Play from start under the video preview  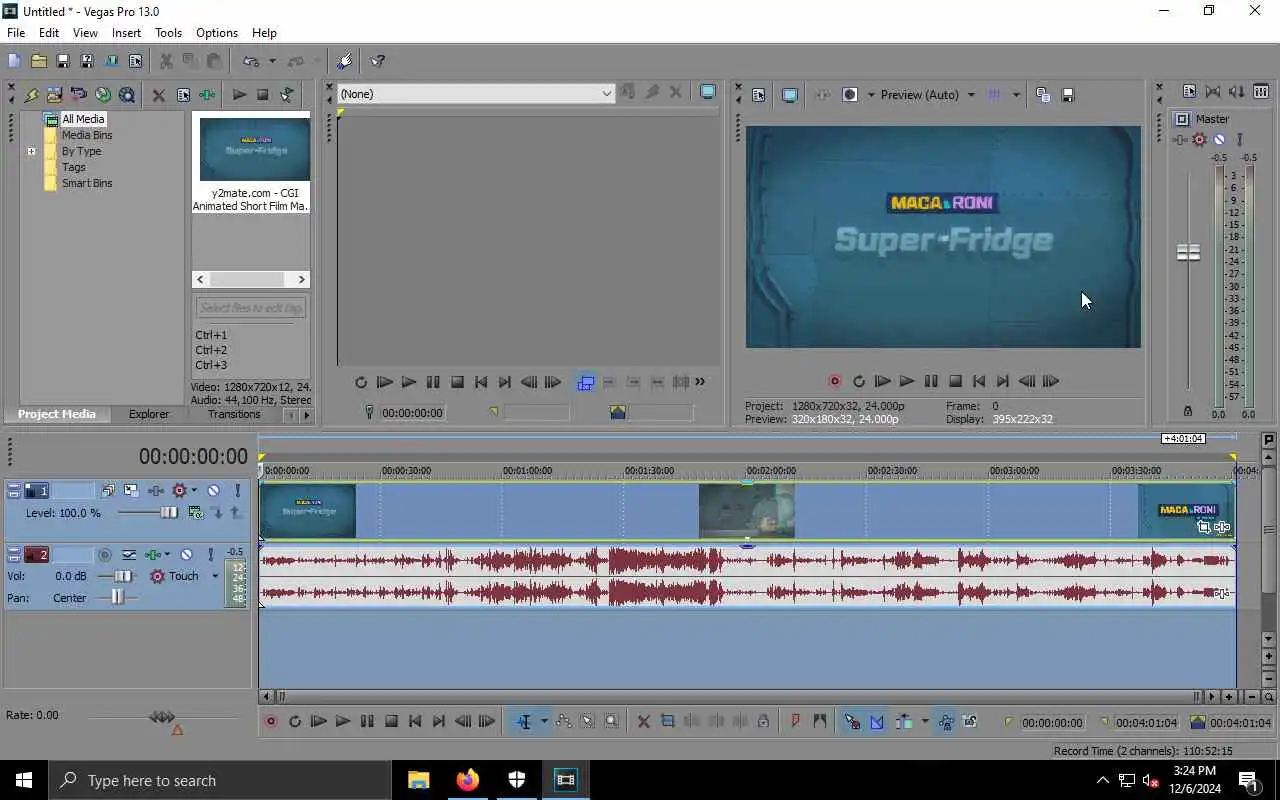pyautogui.click(x=882, y=381)
